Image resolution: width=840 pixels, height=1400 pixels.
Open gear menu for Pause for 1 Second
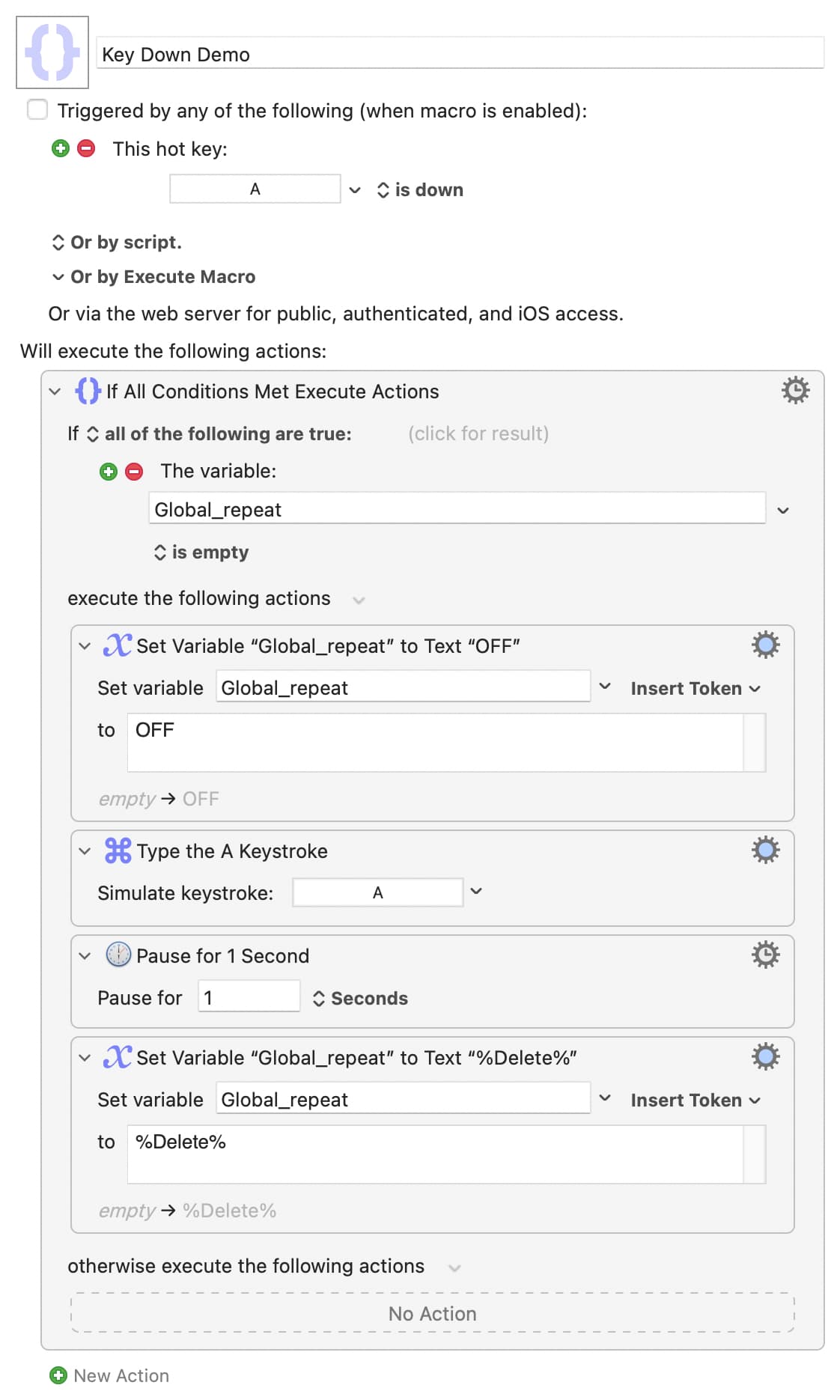click(765, 955)
